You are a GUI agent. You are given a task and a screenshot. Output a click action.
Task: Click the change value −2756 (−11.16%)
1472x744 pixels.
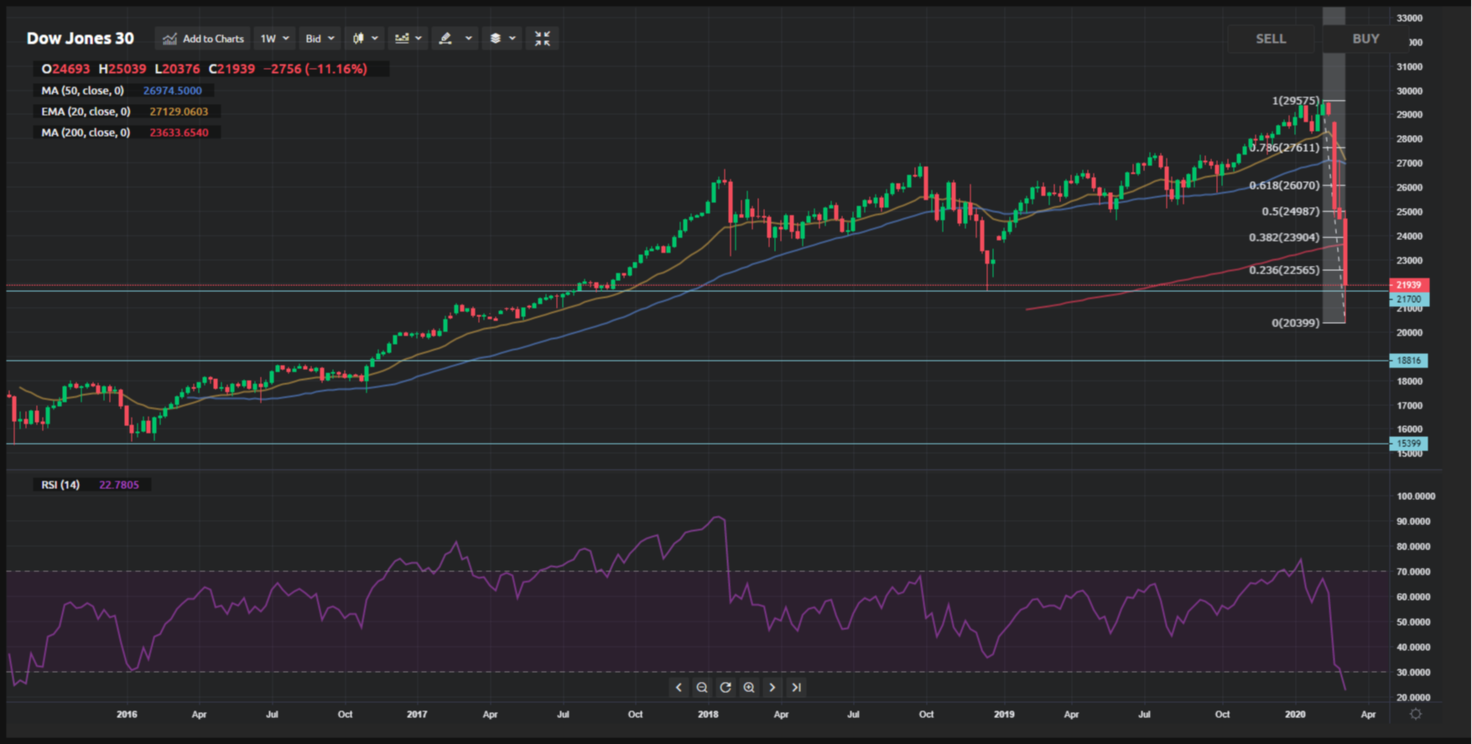pos(317,69)
